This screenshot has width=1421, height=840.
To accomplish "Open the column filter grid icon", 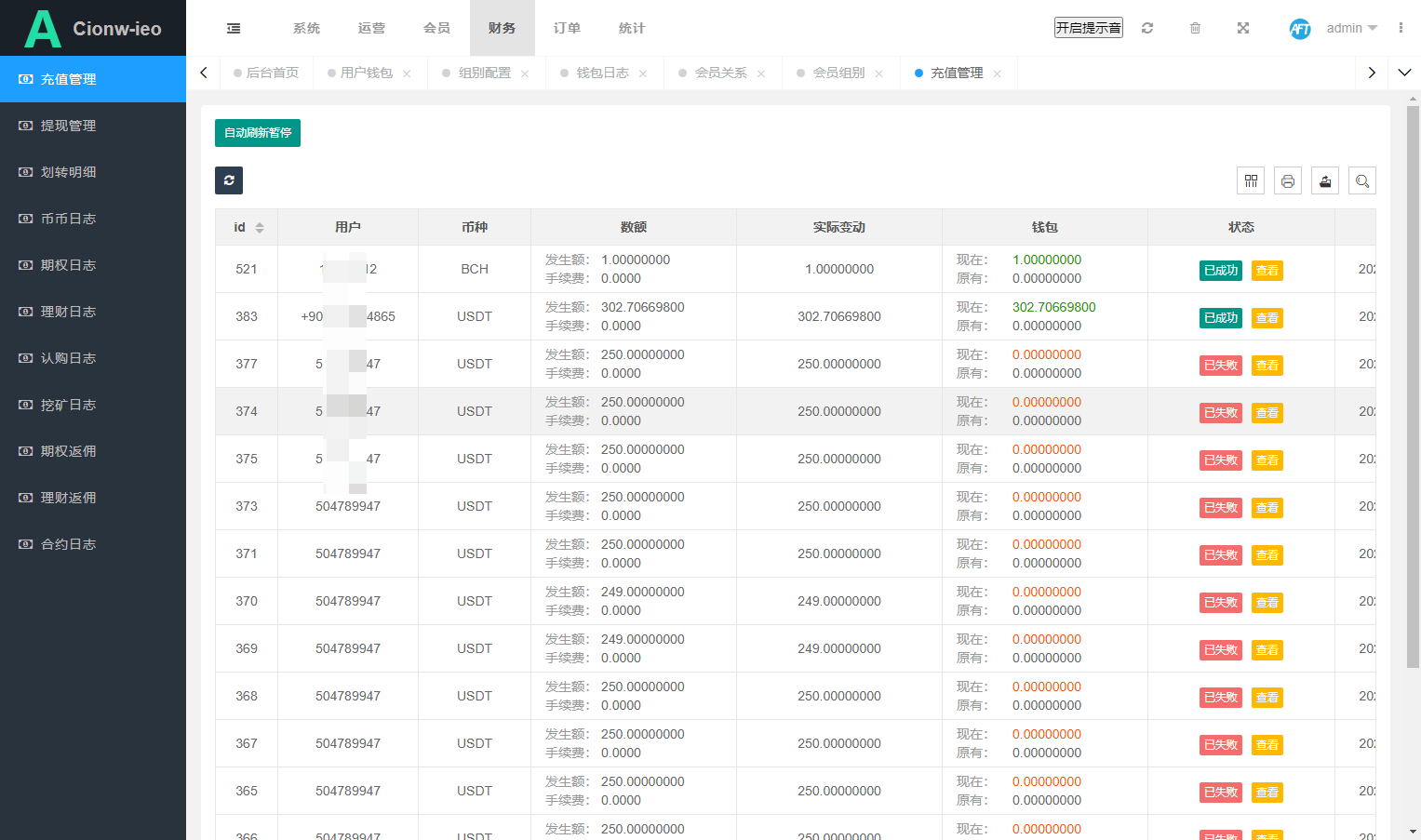I will (x=1251, y=180).
